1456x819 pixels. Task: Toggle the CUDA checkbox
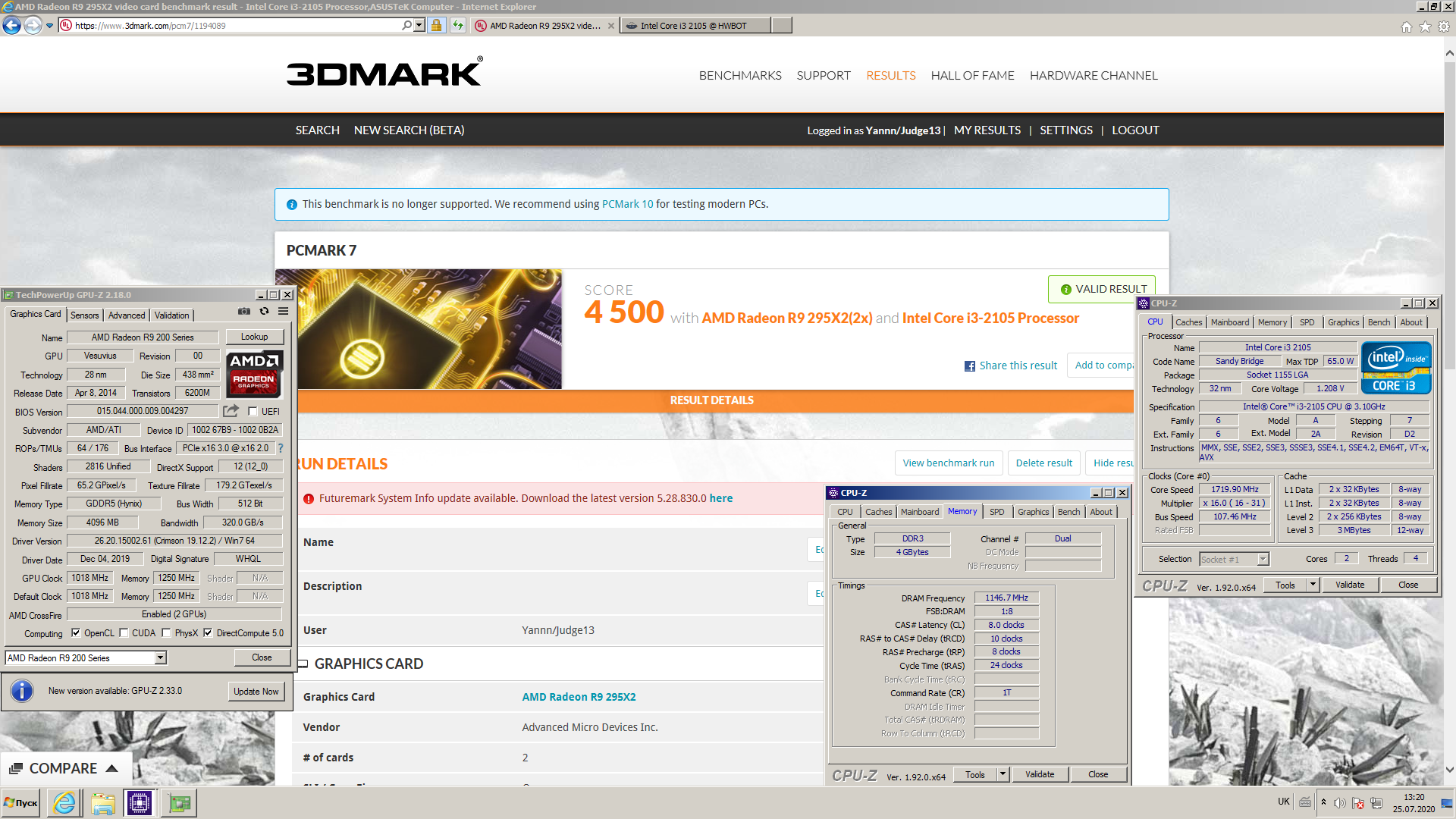pyautogui.click(x=124, y=633)
